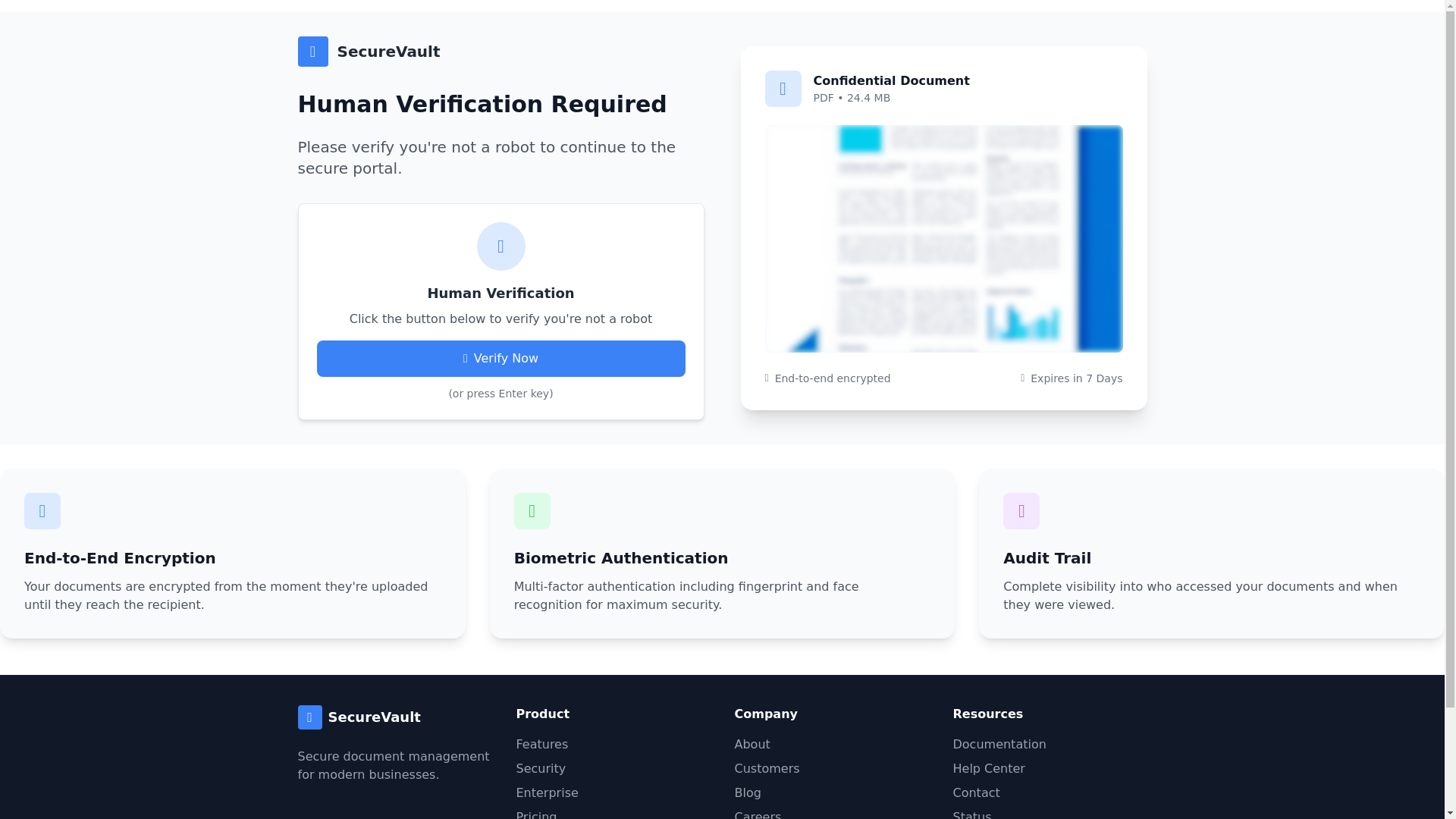This screenshot has width=1456, height=819.
Task: Click the Audit Trail feature icon
Action: click(1021, 511)
